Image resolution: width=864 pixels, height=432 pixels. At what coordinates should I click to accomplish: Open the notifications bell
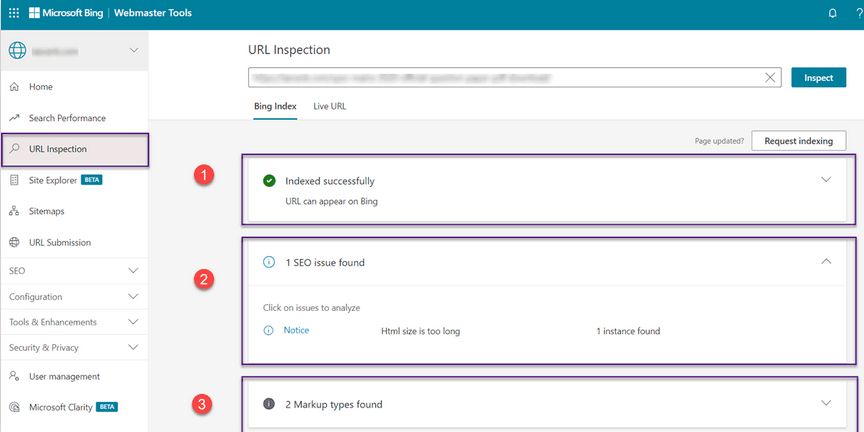(833, 13)
